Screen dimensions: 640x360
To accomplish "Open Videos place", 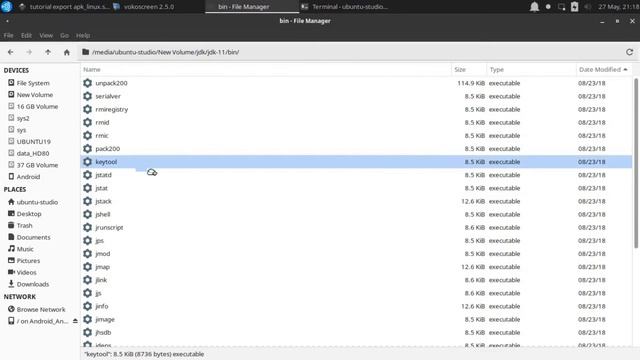I will [27, 272].
